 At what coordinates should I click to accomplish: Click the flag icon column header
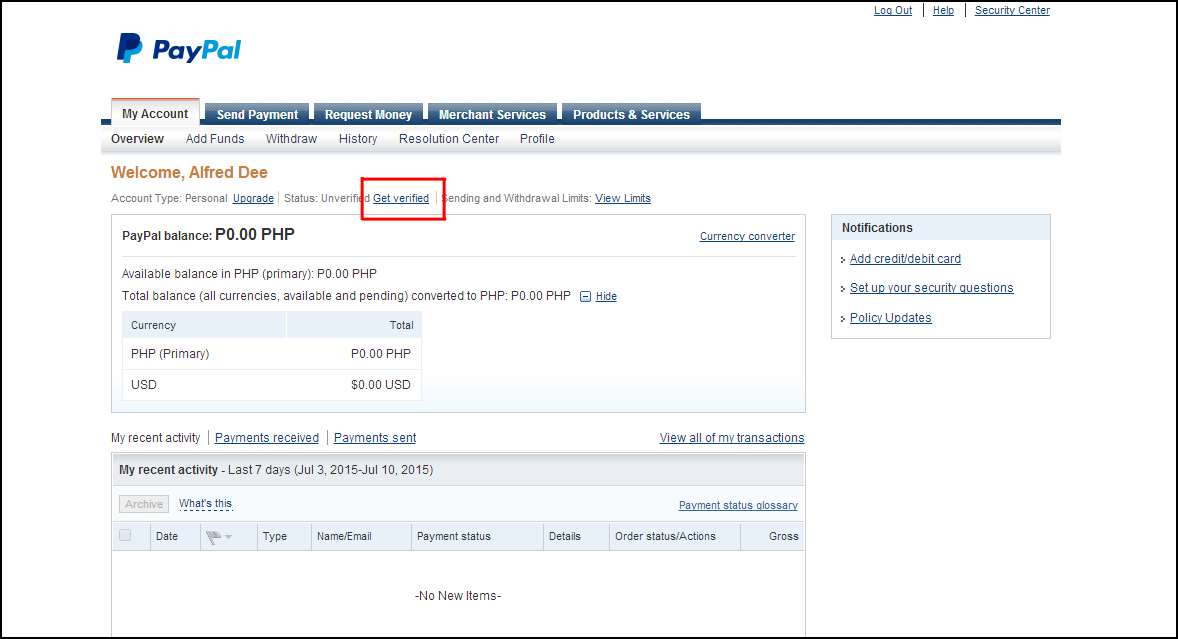(213, 537)
